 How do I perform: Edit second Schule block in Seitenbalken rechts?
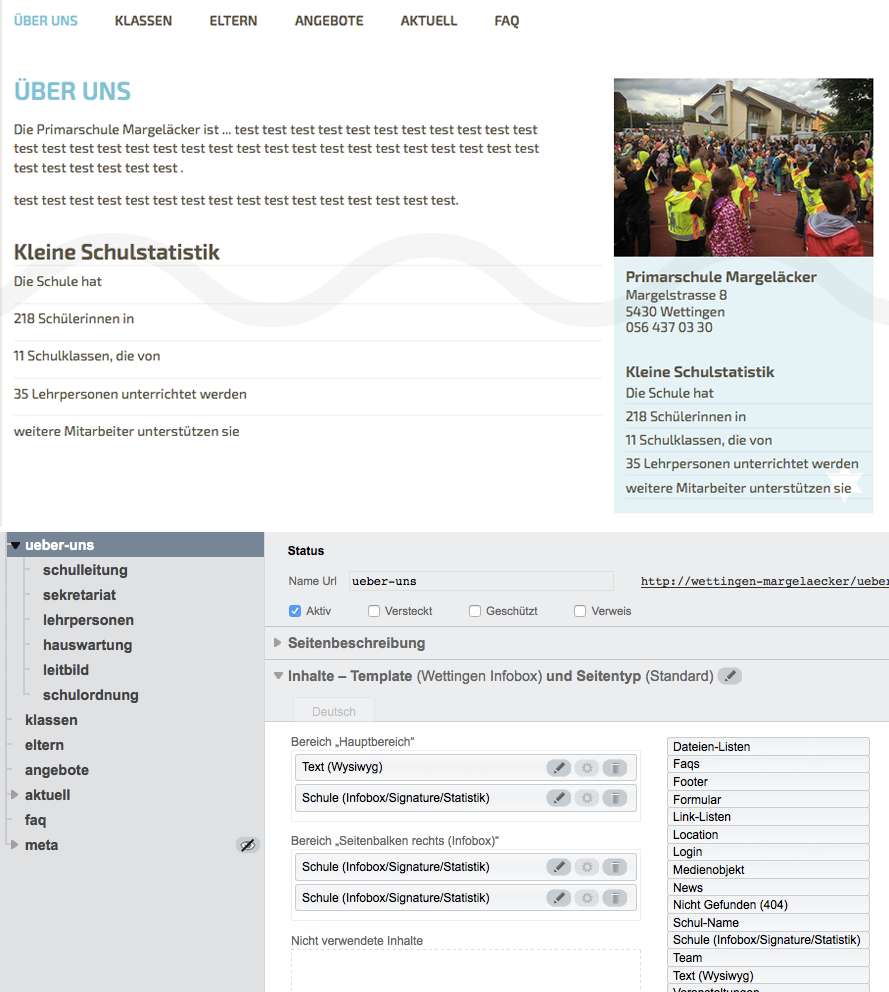click(559, 898)
